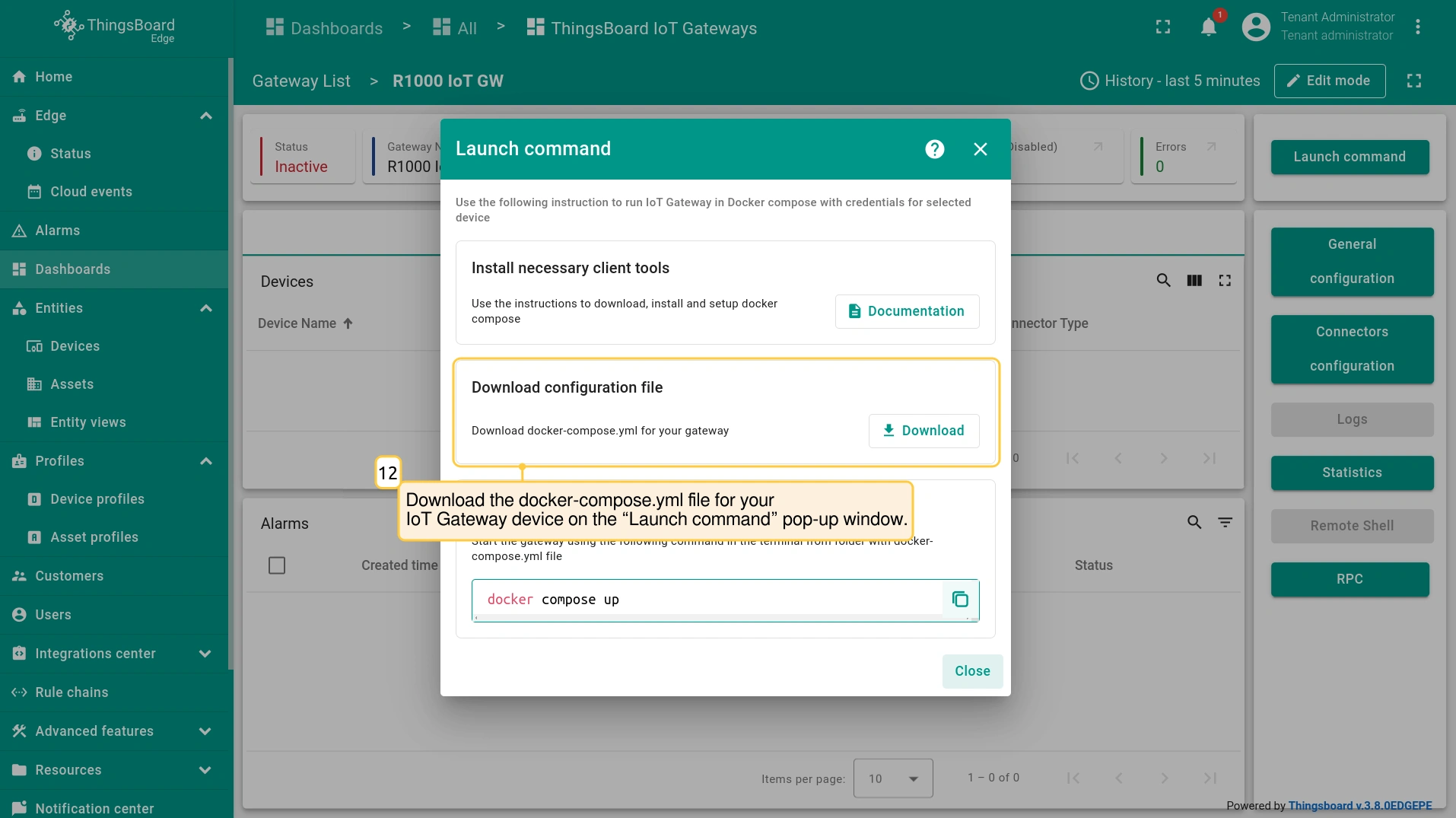Search the Devices table

click(x=1163, y=281)
